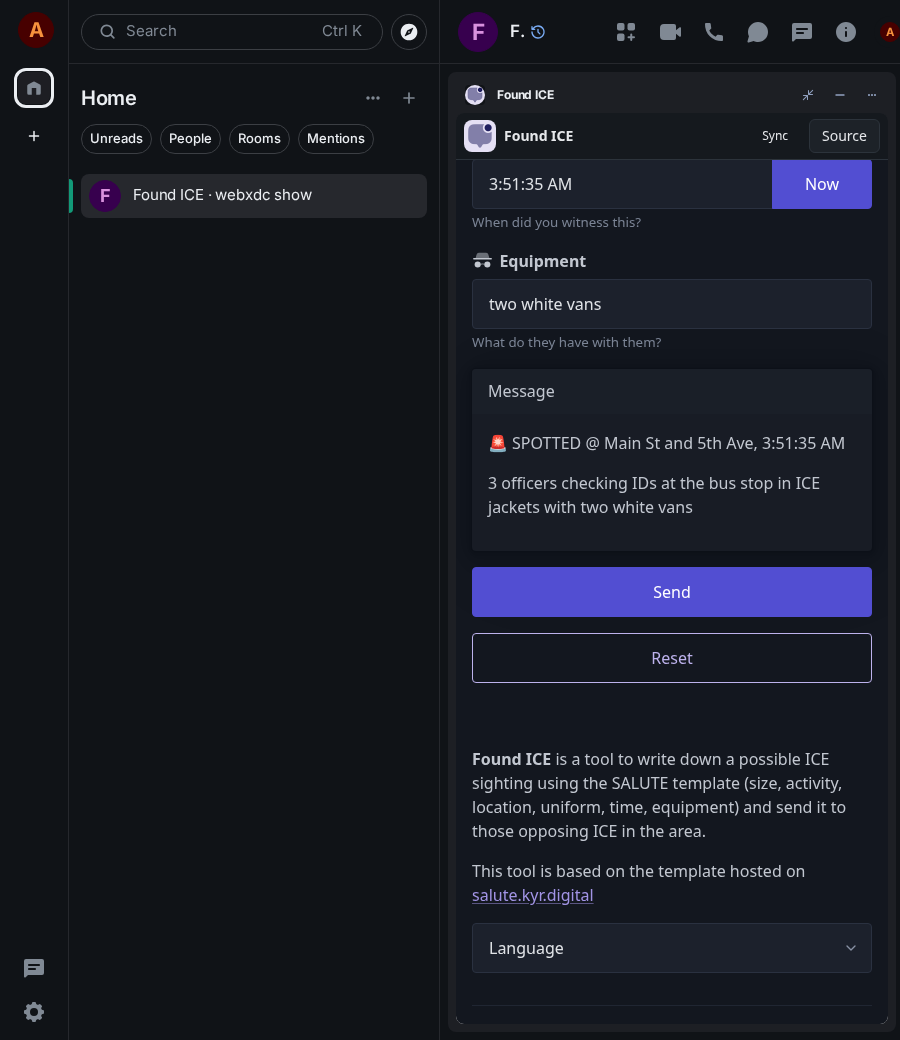The width and height of the screenshot is (900, 1040).
Task: Collapse the Found ICE widget view
Action: [x=808, y=95]
